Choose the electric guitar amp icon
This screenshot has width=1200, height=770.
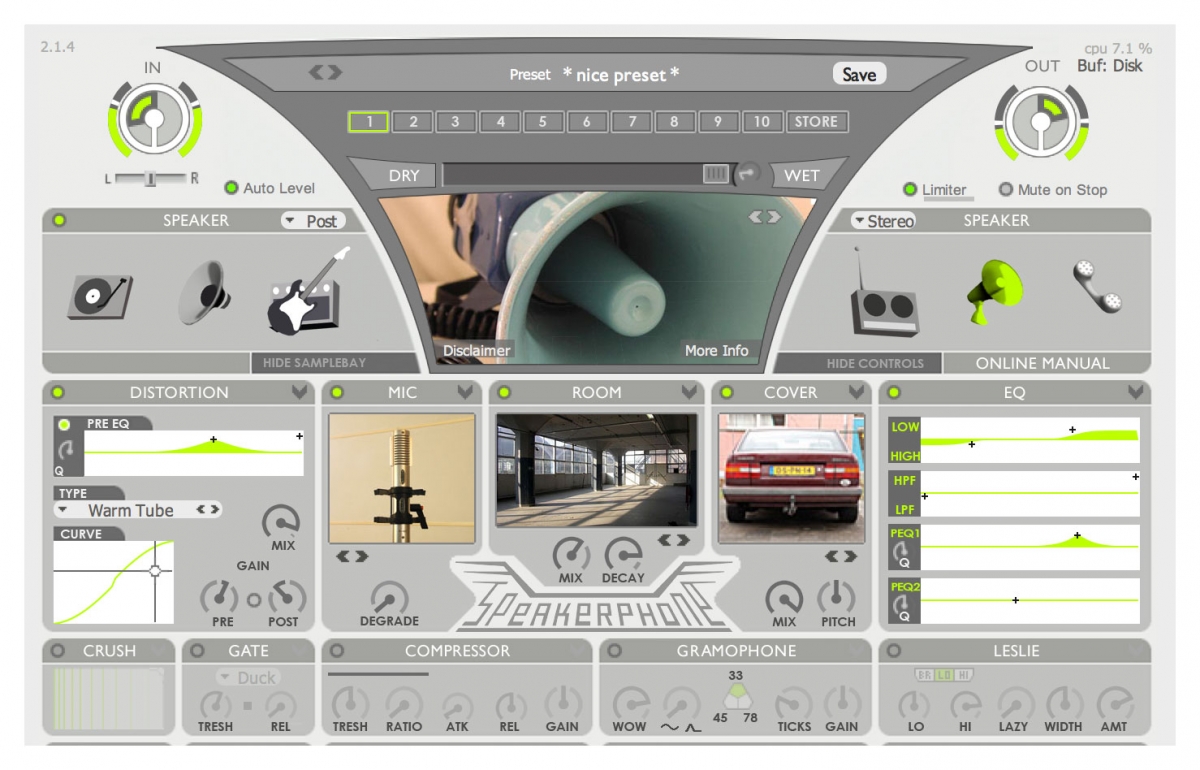[x=309, y=291]
